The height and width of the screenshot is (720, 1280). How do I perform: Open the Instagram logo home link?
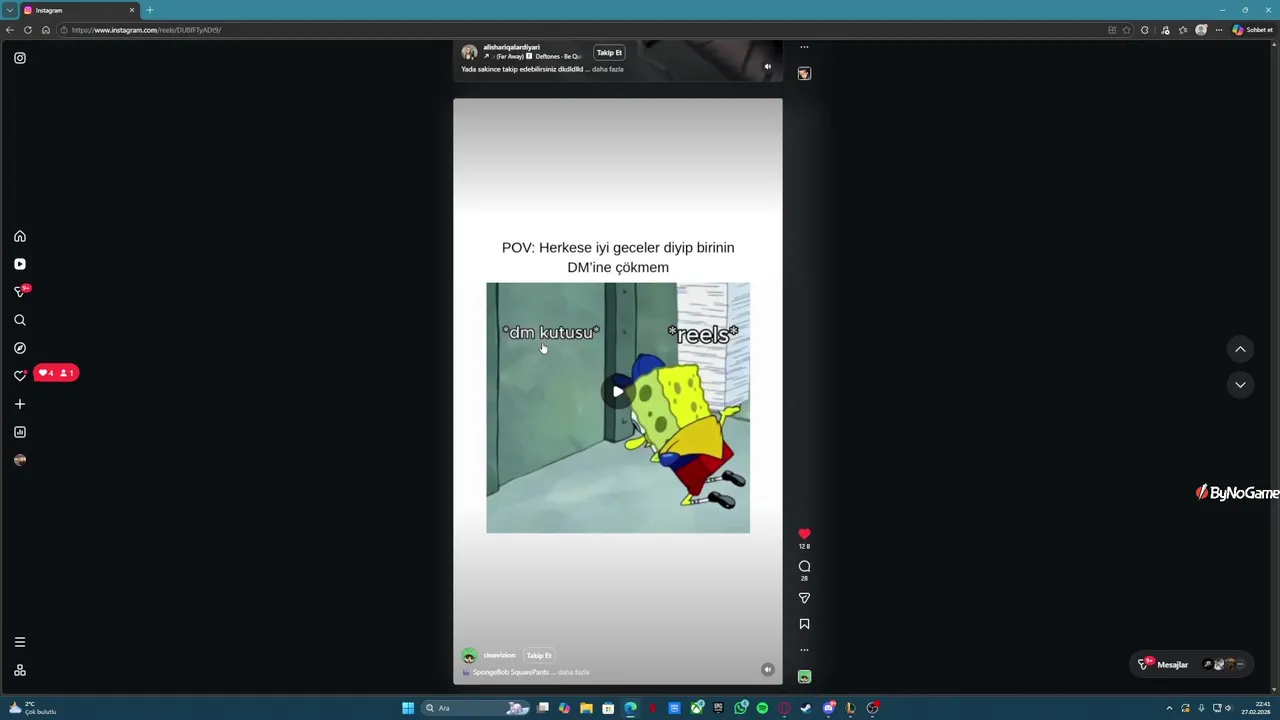pos(19,58)
